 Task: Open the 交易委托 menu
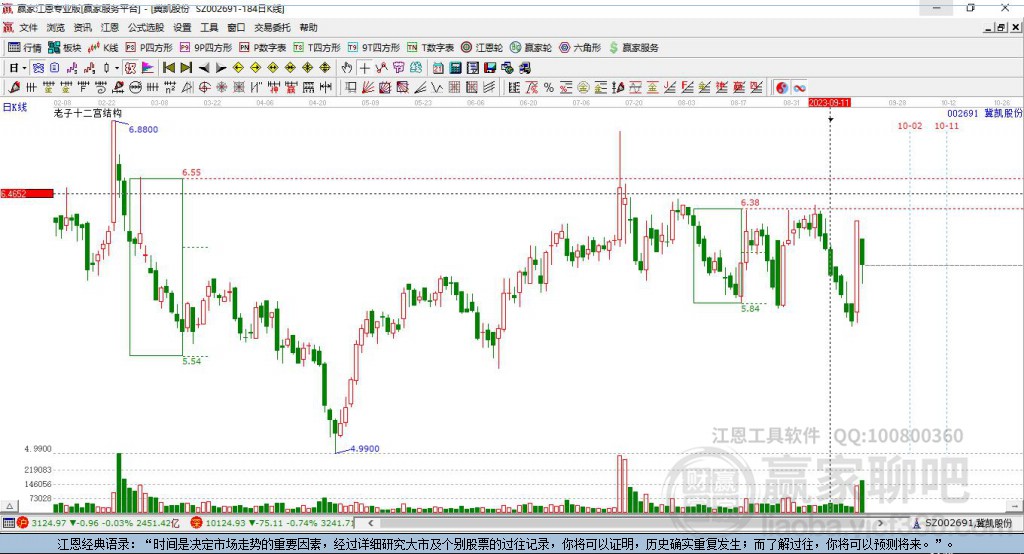click(x=272, y=27)
